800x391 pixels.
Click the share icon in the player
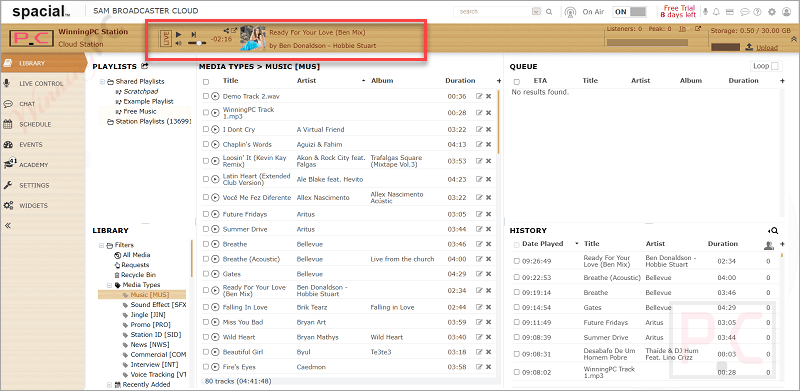coord(227,31)
